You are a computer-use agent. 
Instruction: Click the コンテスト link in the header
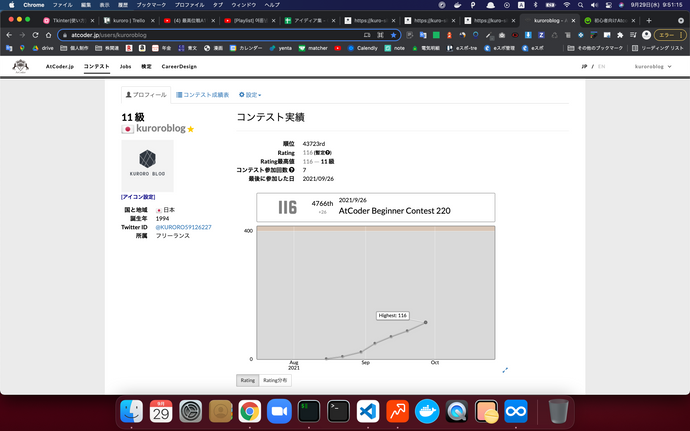96,66
